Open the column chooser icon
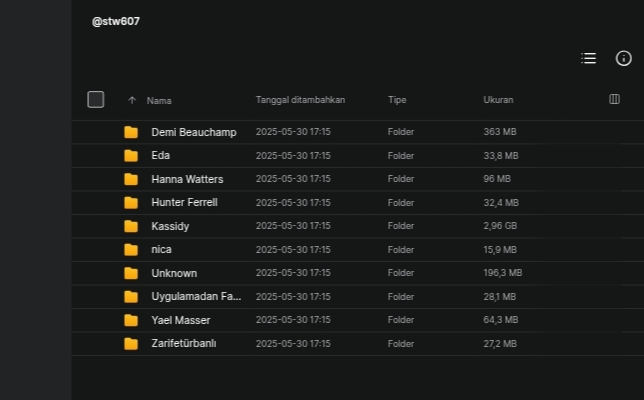Image resolution: width=644 pixels, height=400 pixels. pos(614,99)
